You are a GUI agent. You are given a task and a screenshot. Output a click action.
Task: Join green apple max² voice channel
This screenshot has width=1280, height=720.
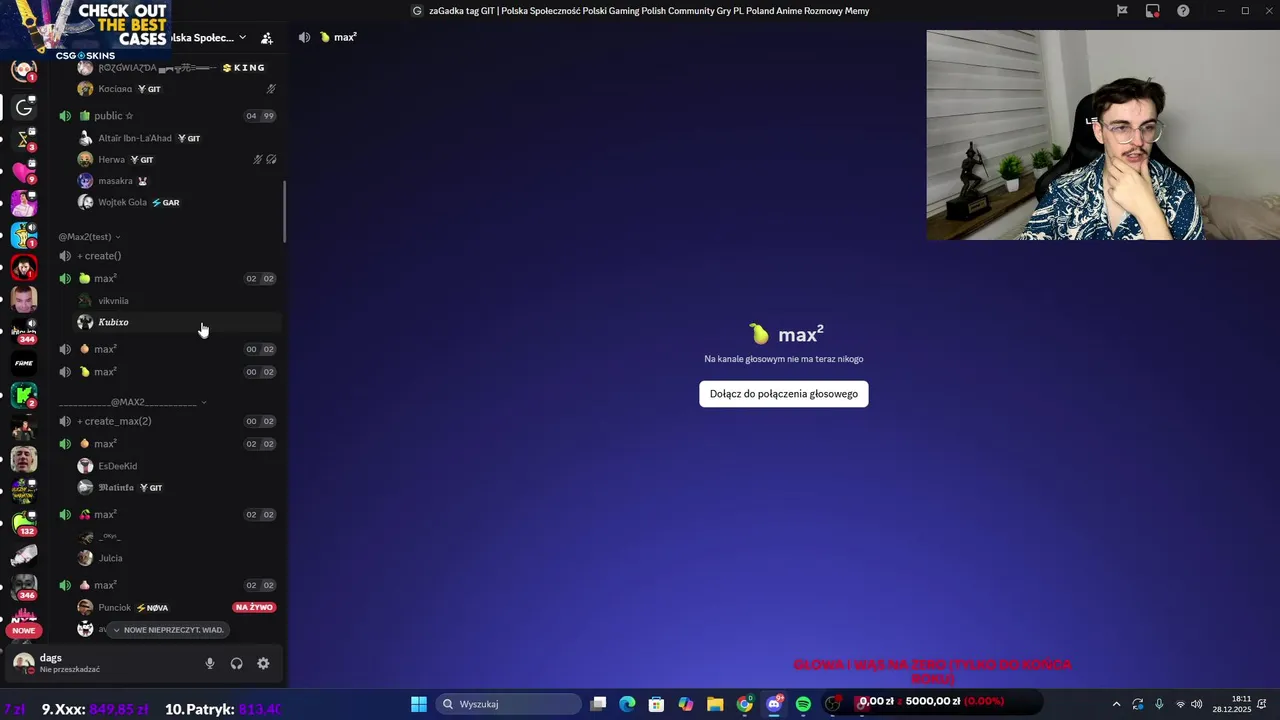(x=166, y=279)
